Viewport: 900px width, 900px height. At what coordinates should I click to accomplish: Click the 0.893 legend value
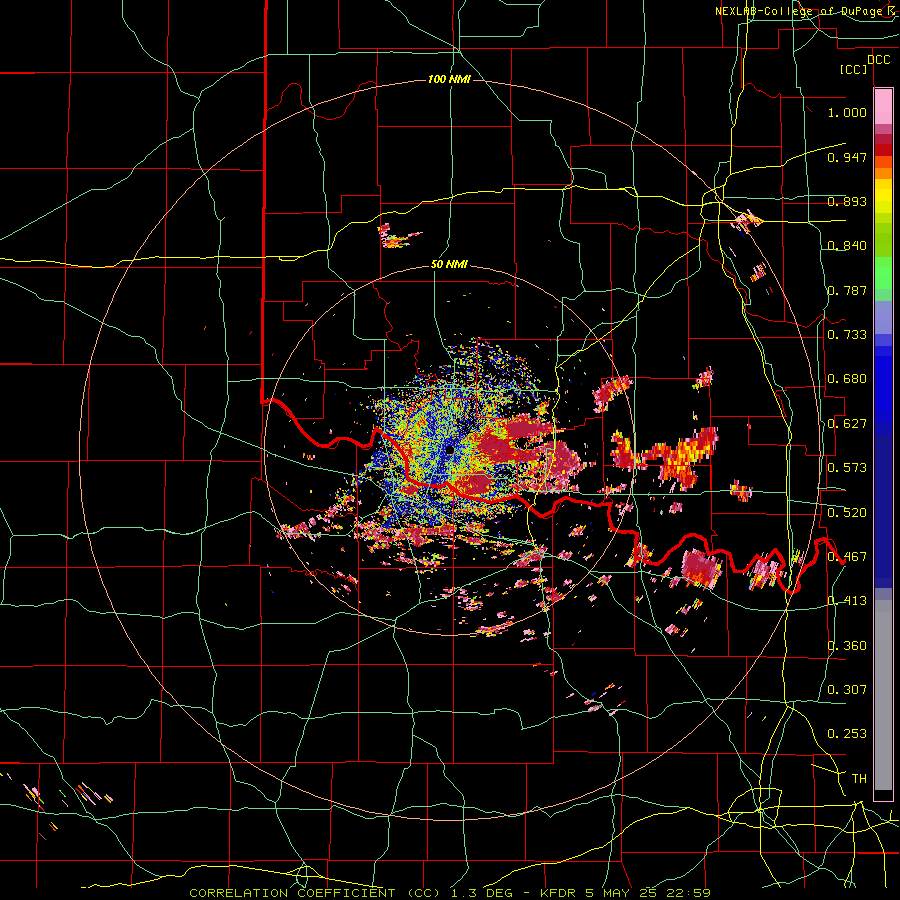(847, 201)
